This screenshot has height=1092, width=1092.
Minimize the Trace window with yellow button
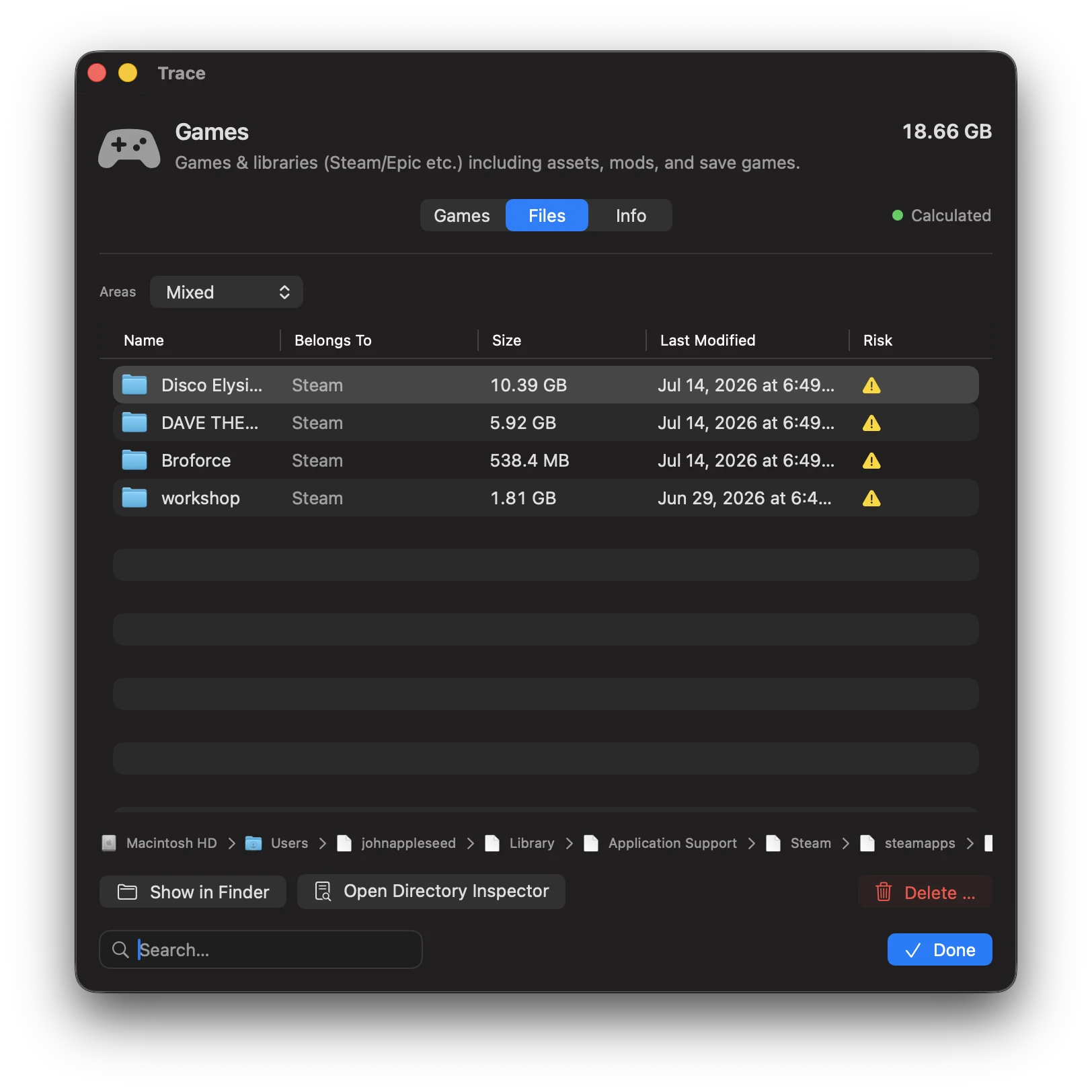coord(128,73)
